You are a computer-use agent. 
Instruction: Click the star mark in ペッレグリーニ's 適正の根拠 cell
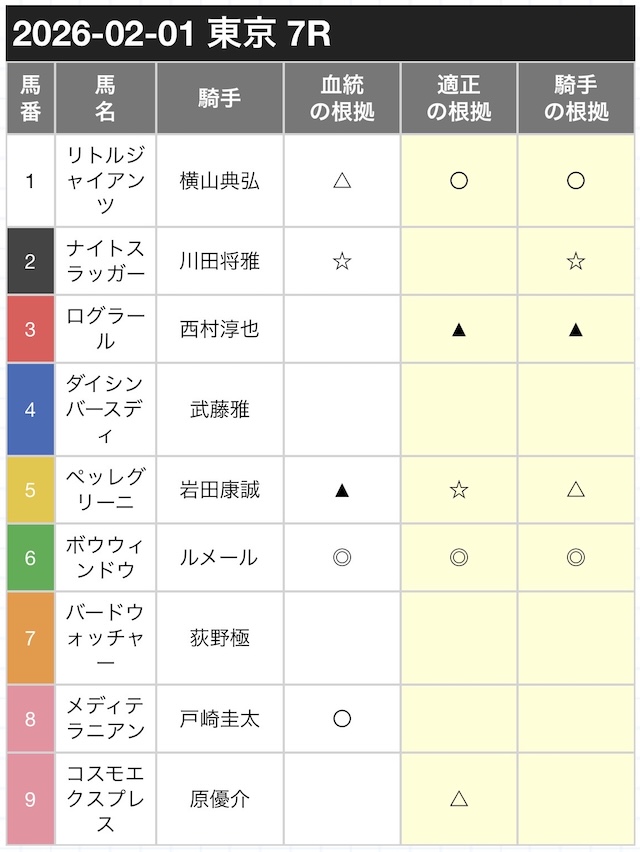tap(459, 489)
